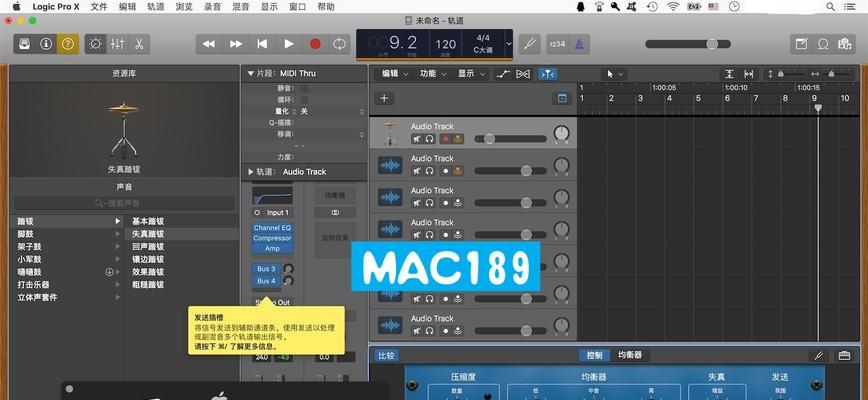
Task: Open the 录音 menu
Action: point(213,7)
